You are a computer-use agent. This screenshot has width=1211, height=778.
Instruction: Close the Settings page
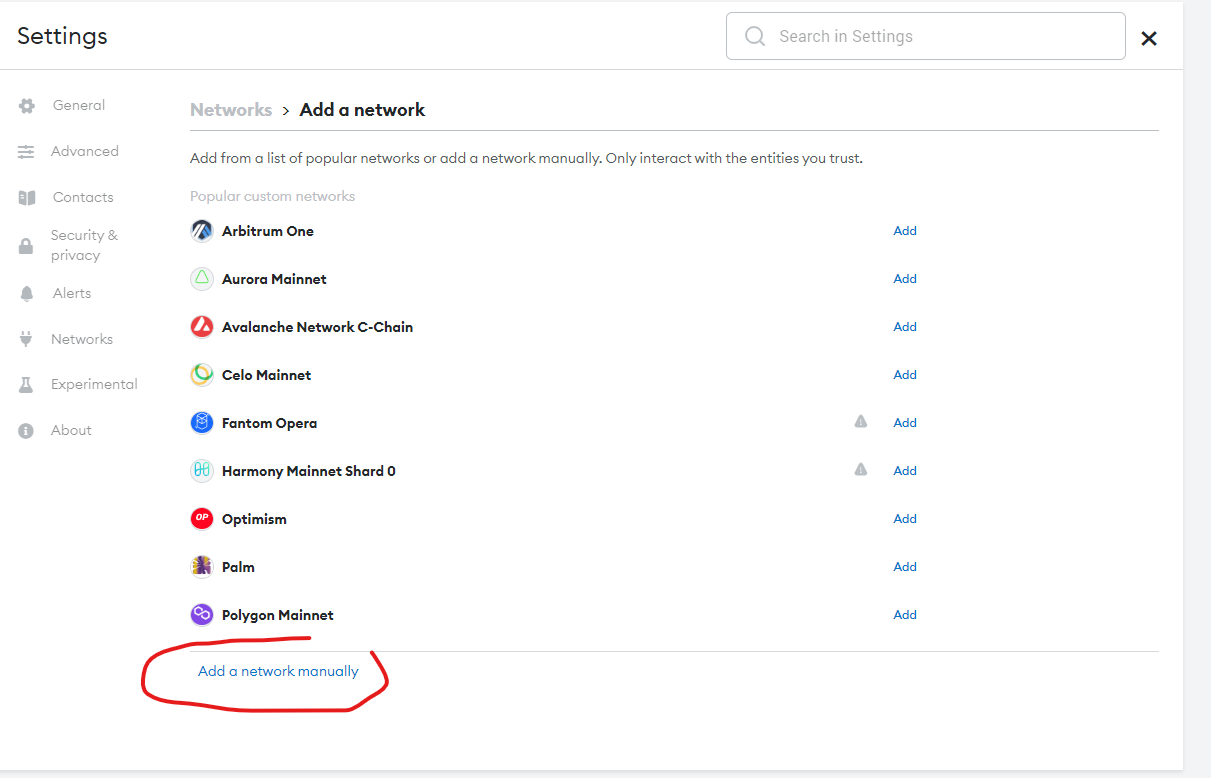(1149, 38)
